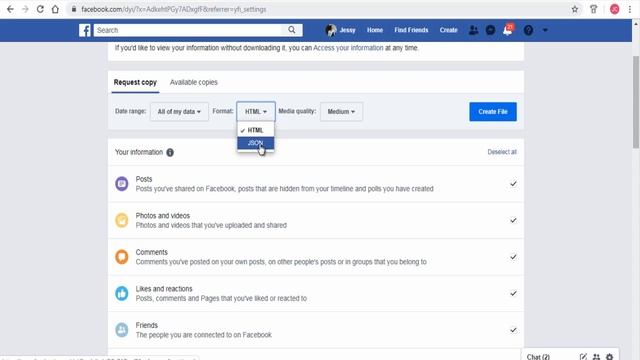Select JSON in the format menu

pos(256,143)
